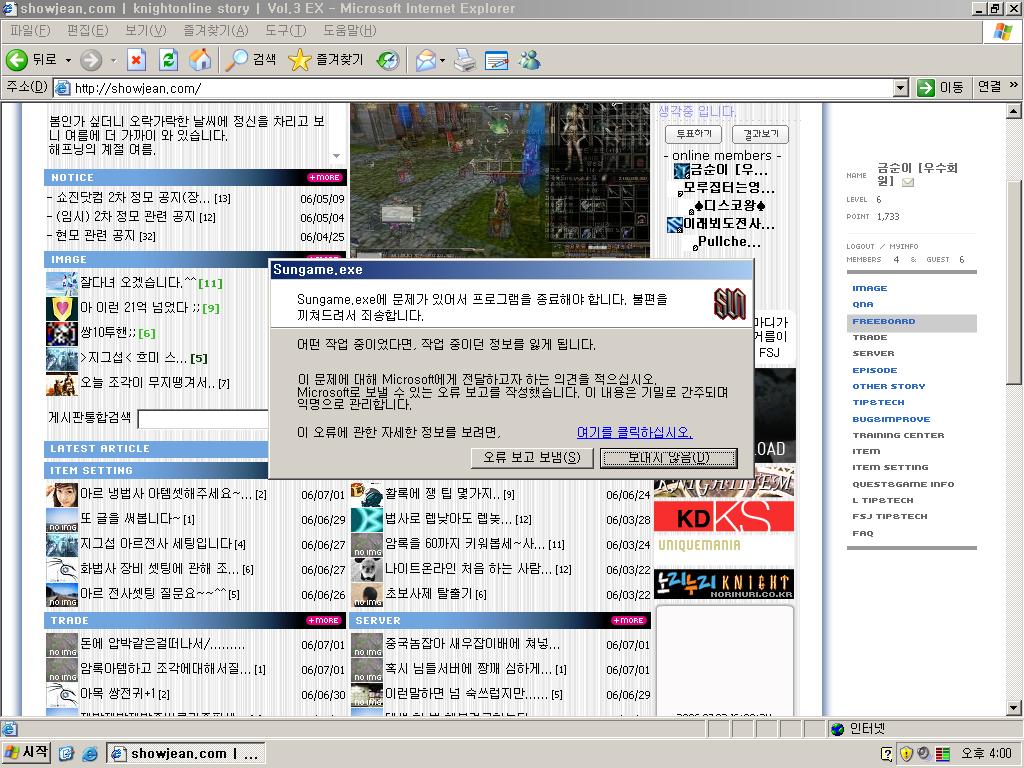Click the LOGOUT link

tap(860, 246)
